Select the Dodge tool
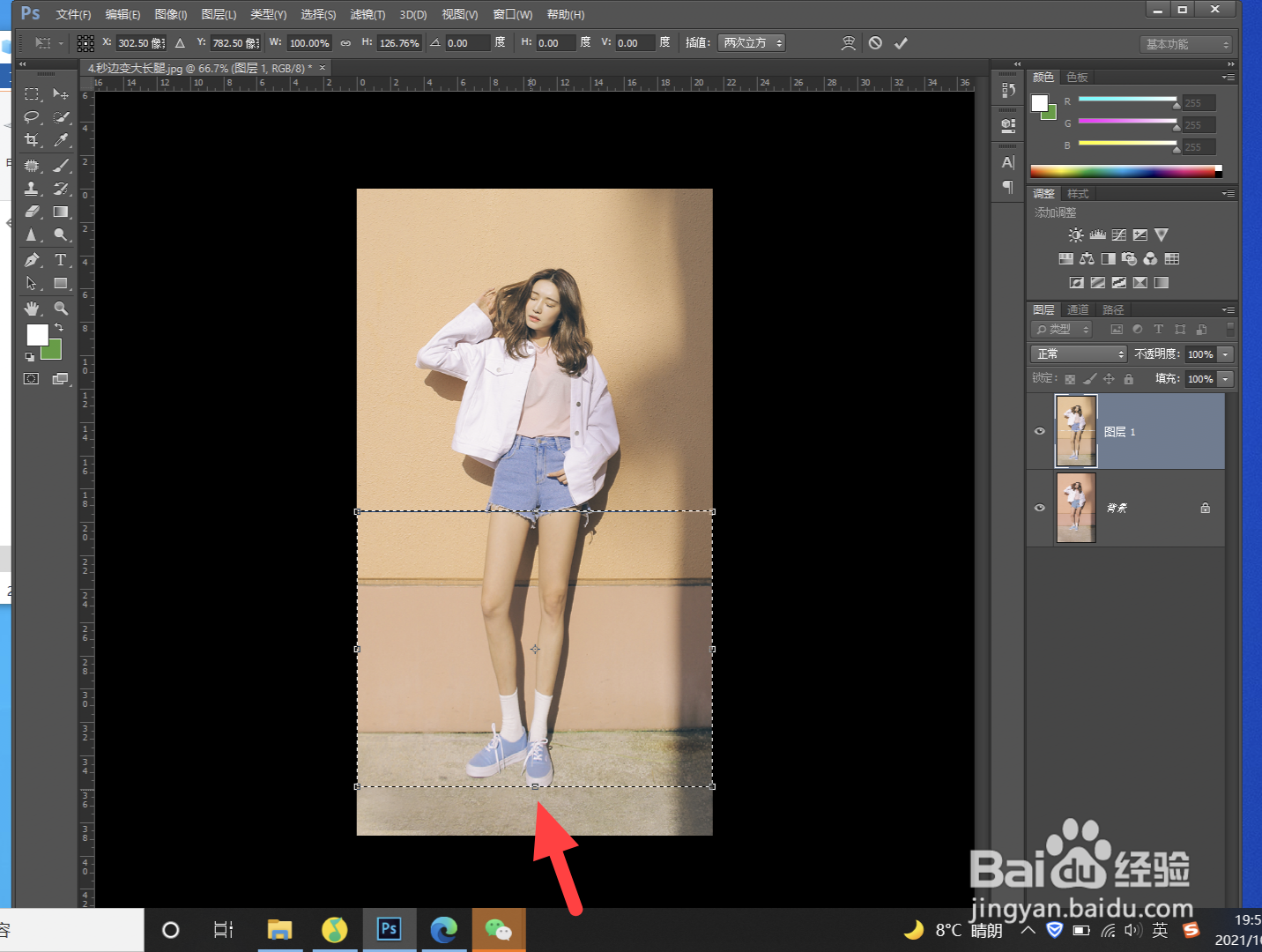Screen dimensions: 1262x952 tap(61, 234)
